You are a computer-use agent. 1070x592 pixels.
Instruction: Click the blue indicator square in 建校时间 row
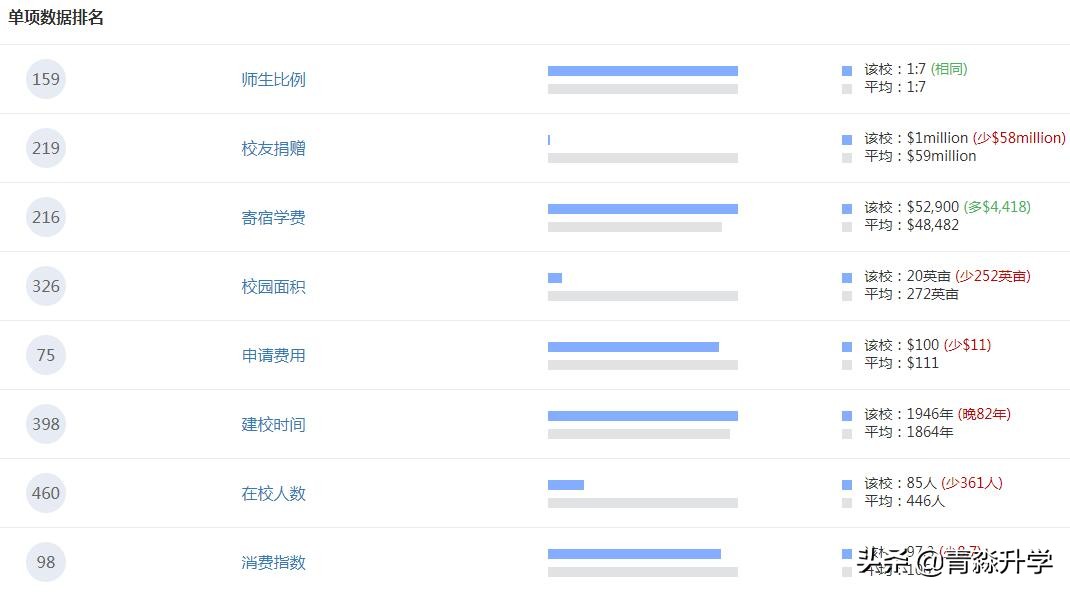(845, 413)
